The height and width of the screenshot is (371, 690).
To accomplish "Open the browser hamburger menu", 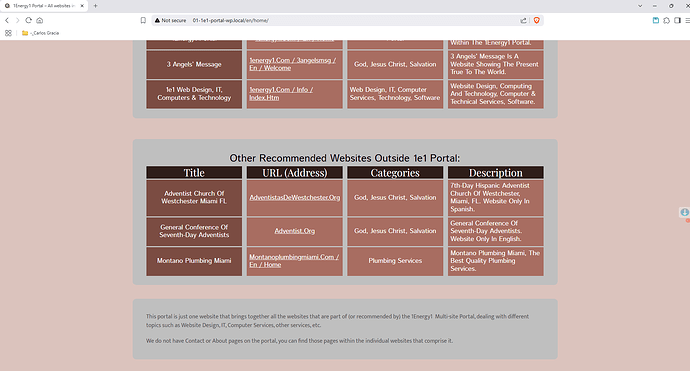I will pyautogui.click(x=687, y=20).
